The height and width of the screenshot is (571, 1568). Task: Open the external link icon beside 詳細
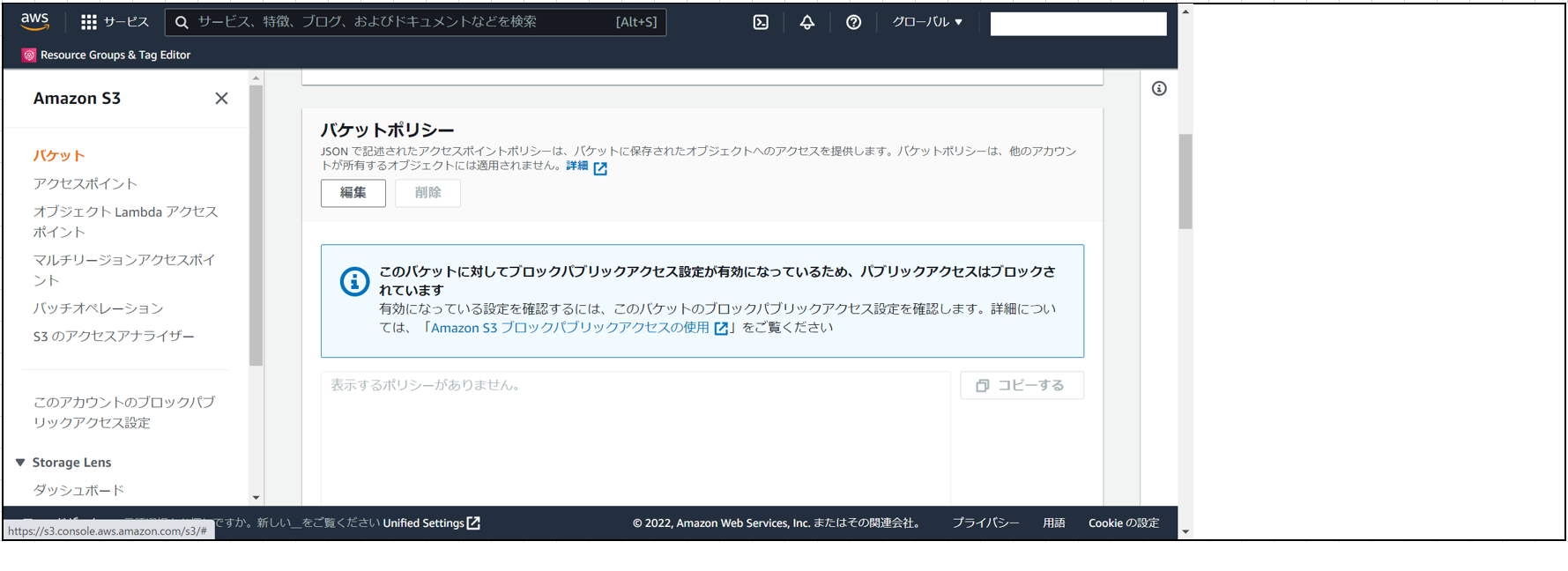pos(600,167)
